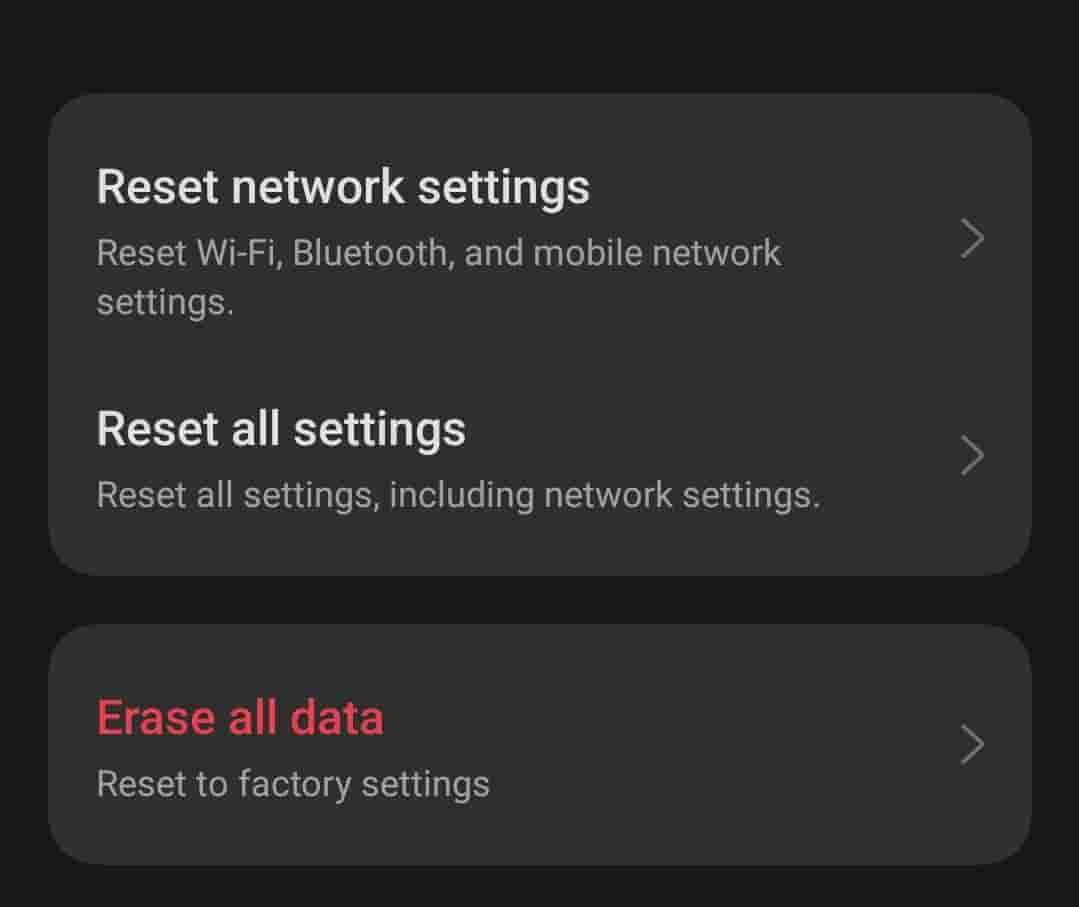
Task: Click the gray text under Erase all data
Action: [293, 784]
